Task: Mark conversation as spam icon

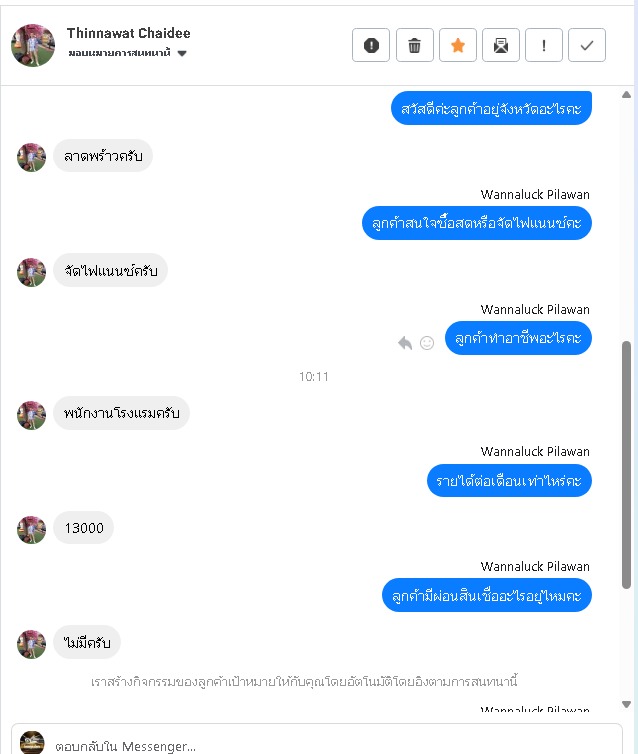Action: 371,45
